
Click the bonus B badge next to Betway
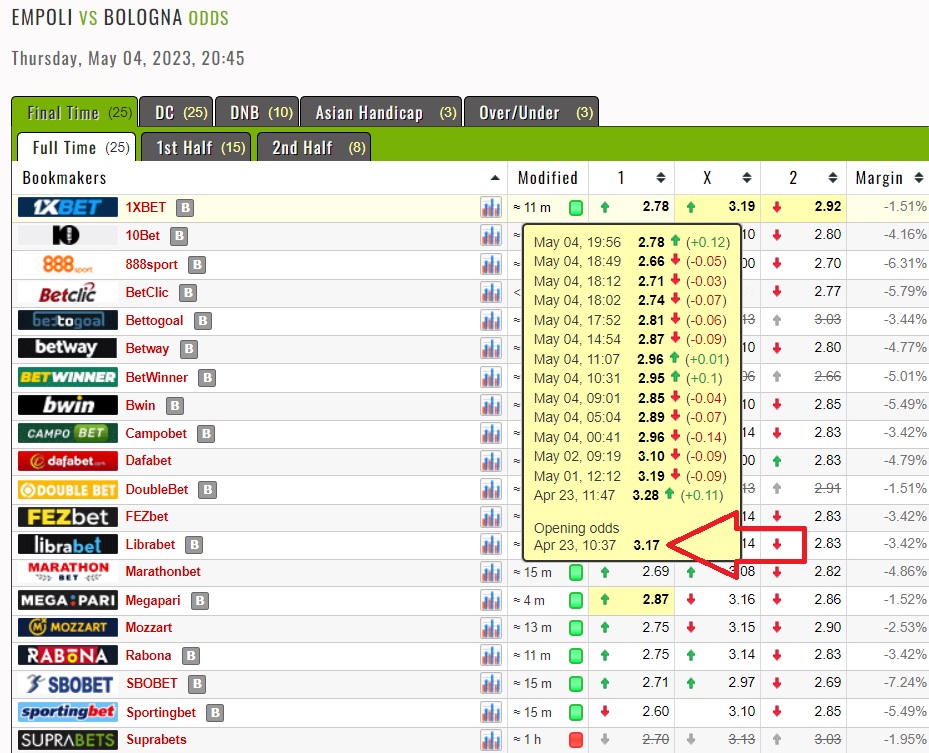pos(188,349)
